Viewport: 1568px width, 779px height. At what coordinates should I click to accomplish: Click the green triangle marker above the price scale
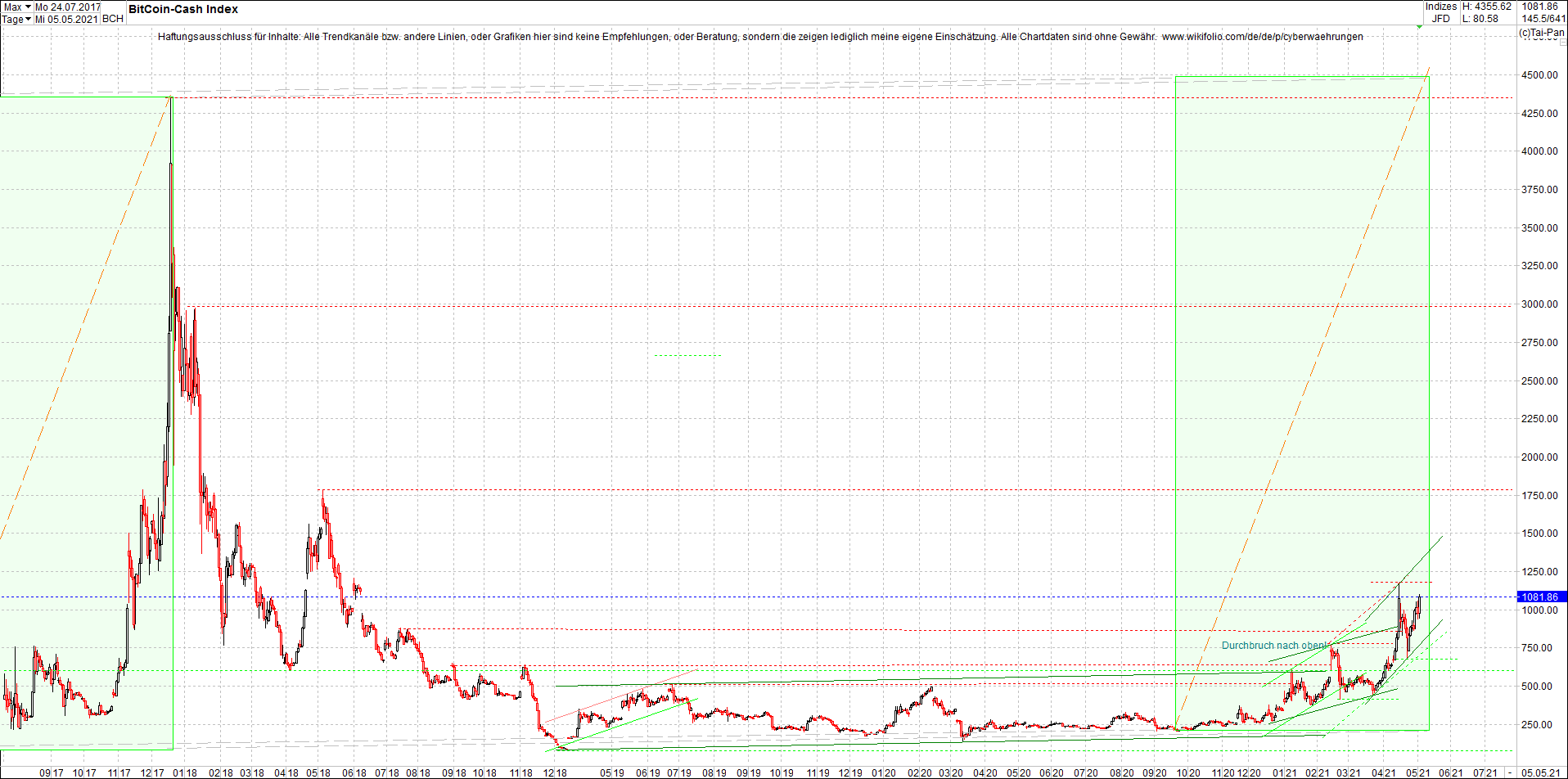tap(1419, 27)
